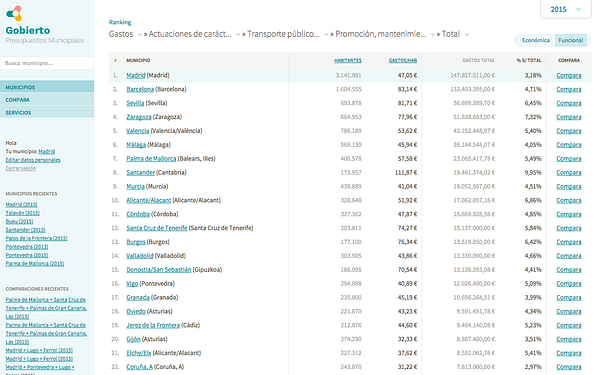Open Oviedo municipality link
This screenshot has width=600, height=375.
pos(136,311)
